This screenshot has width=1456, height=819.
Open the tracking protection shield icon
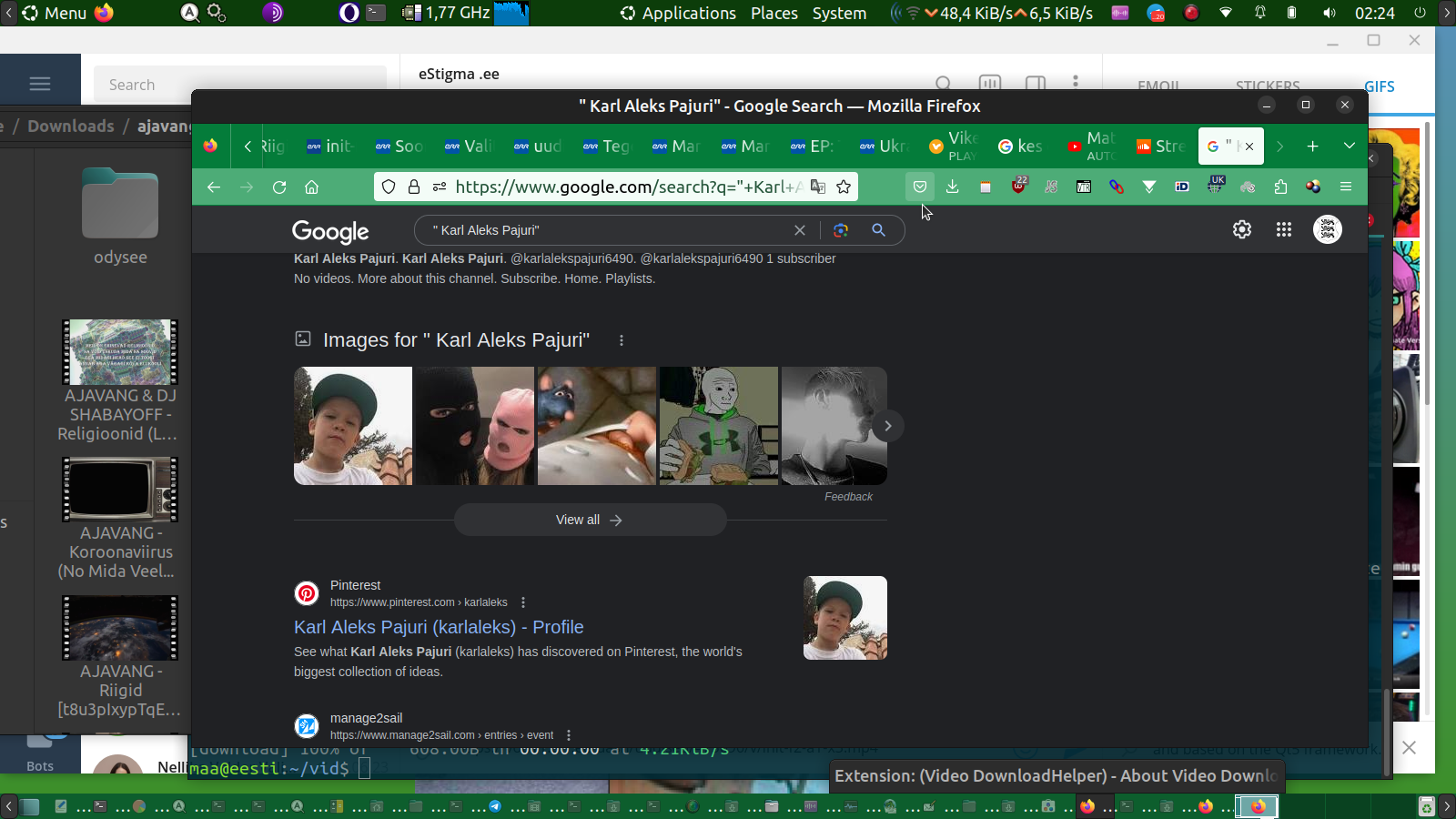coord(389,187)
